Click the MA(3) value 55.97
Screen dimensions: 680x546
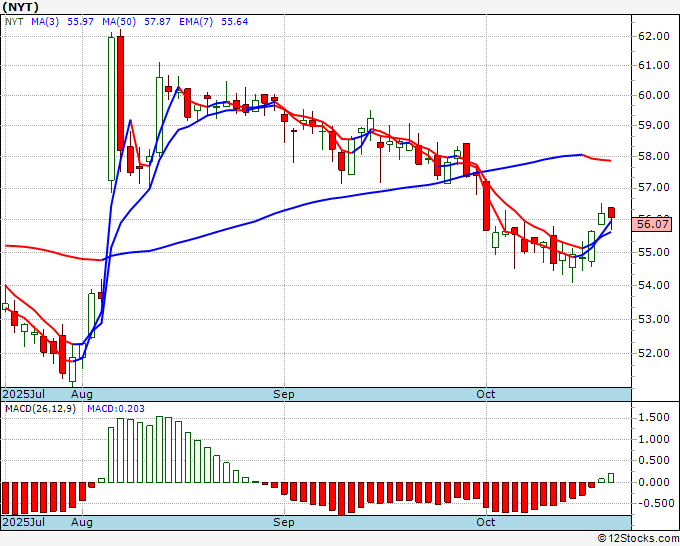coord(80,22)
